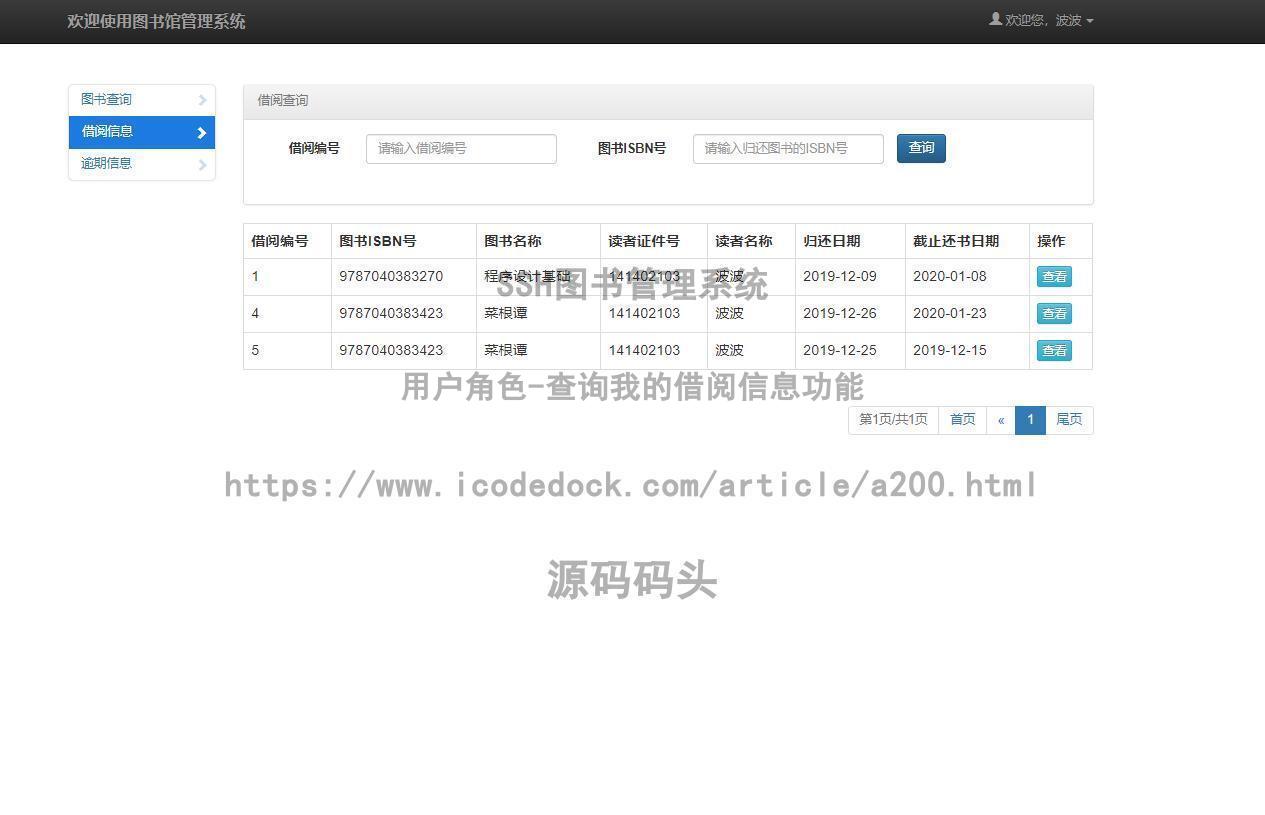Select the 逾期信息 sidebar menu item
Screen dimensions: 1265x815
click(106, 164)
